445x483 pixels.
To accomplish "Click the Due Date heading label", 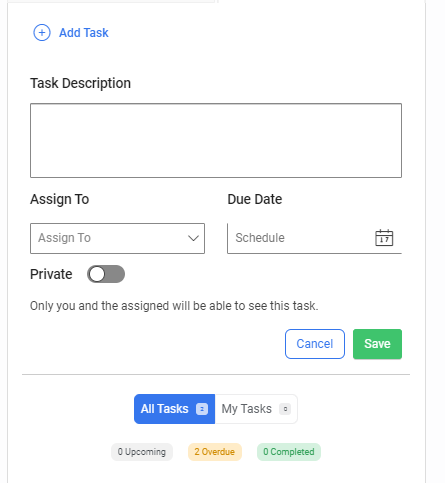I will click(255, 199).
